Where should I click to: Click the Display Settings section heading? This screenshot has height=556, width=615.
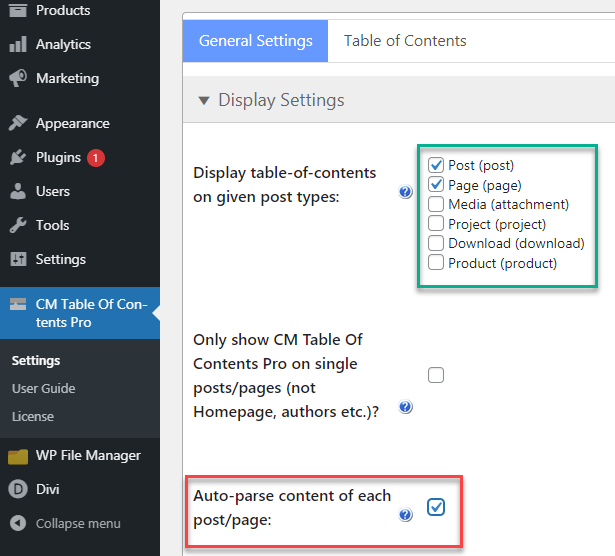281,100
